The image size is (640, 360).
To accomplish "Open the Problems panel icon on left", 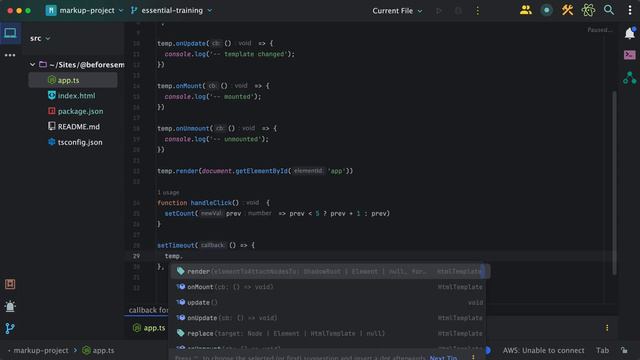I will click(x=10, y=284).
